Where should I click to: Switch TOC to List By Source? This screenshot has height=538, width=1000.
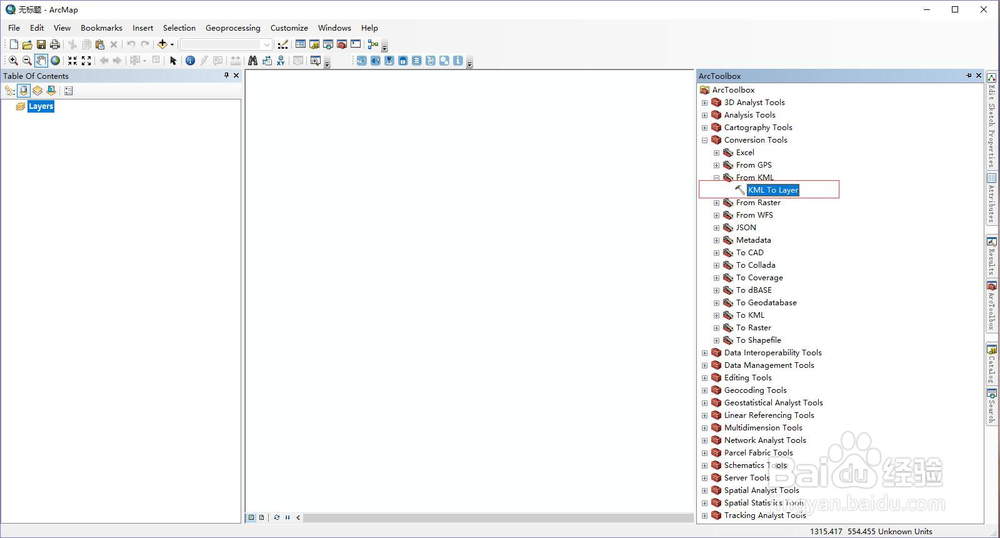pos(24,91)
